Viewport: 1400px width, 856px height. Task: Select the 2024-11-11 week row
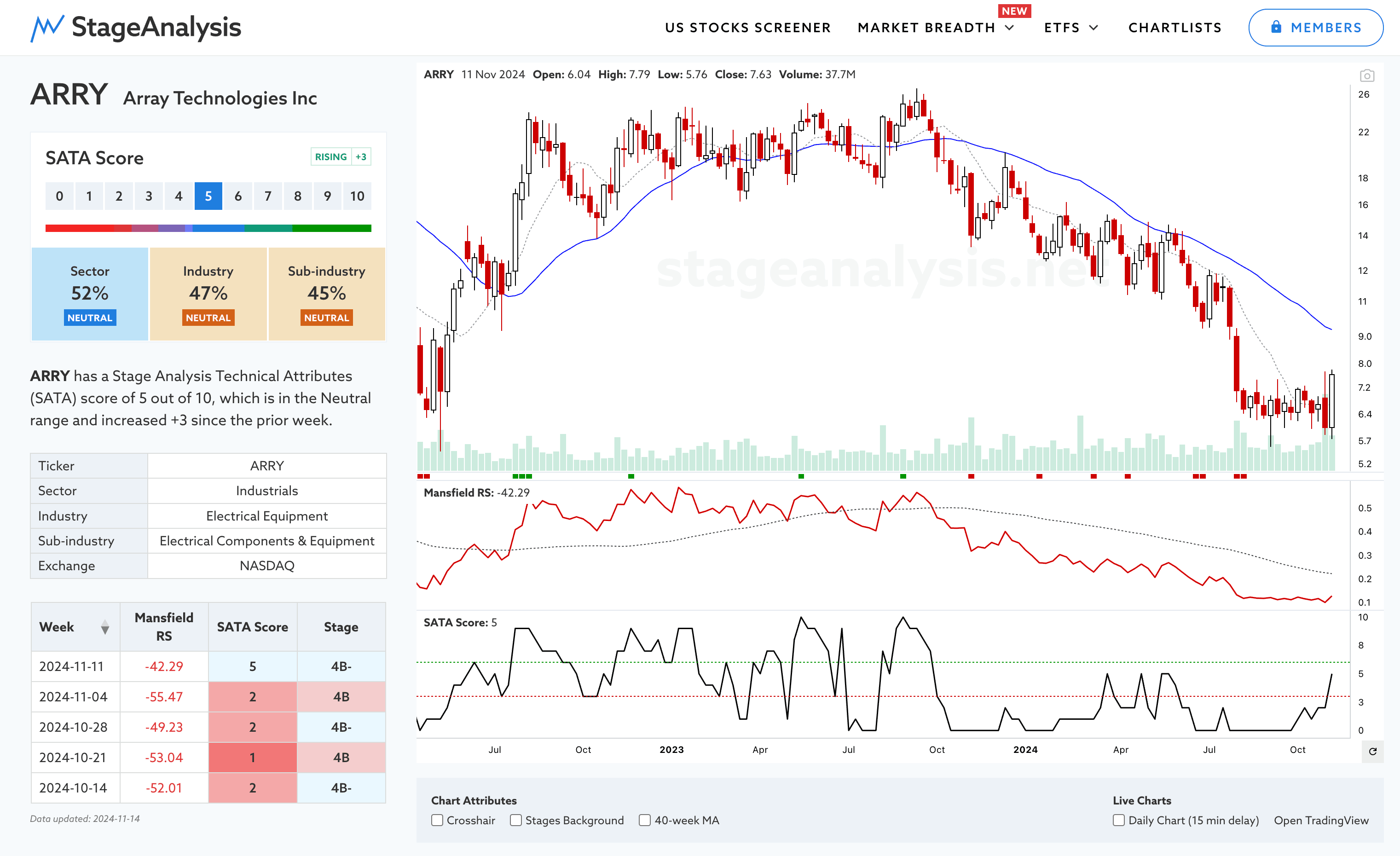[208, 666]
